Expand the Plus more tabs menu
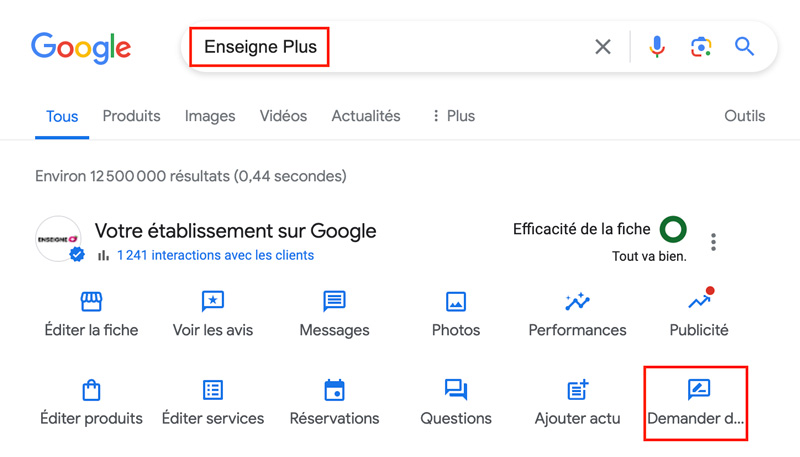The height and width of the screenshot is (457, 800). pyautogui.click(x=453, y=116)
